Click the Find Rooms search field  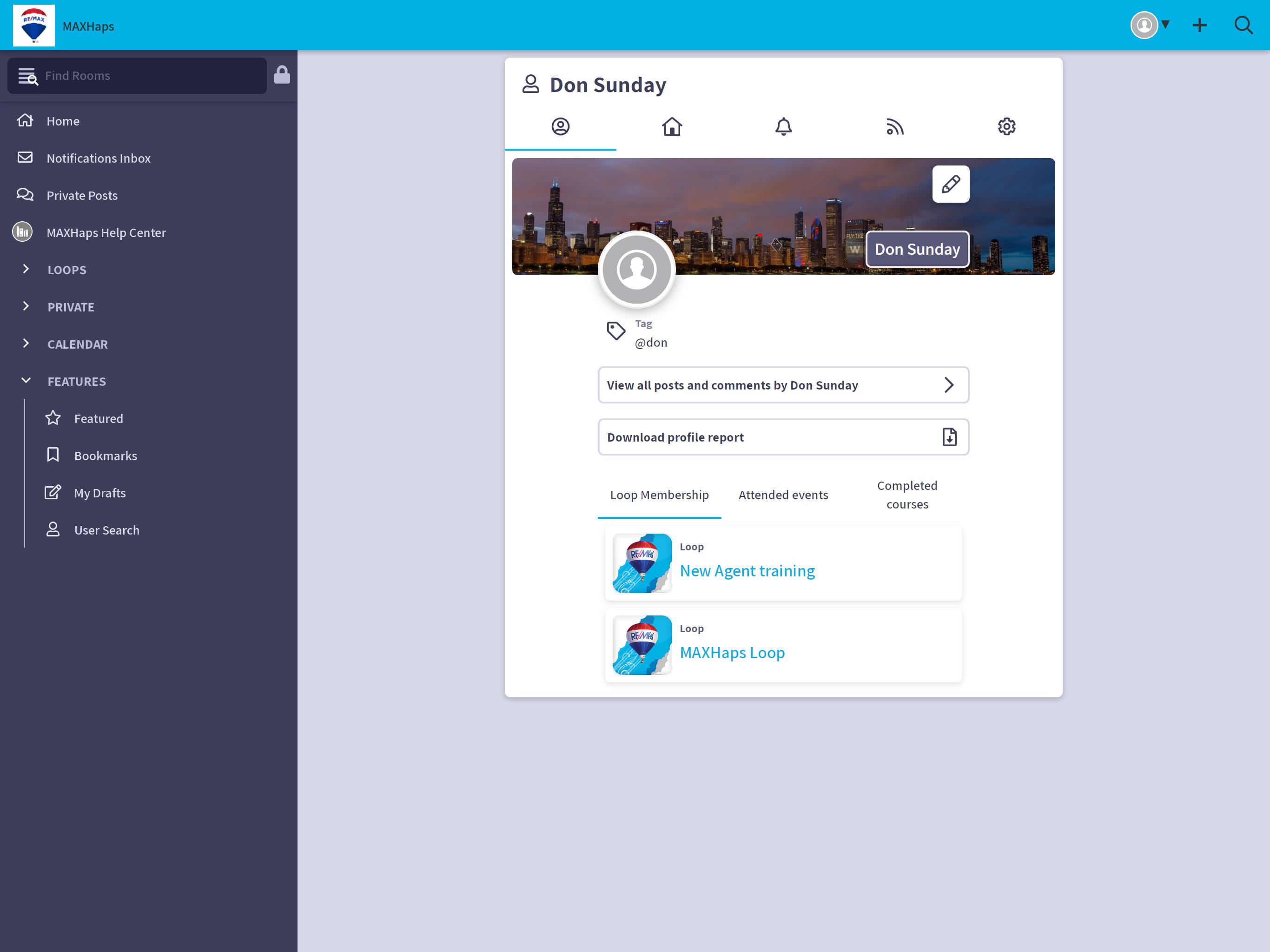click(137, 76)
